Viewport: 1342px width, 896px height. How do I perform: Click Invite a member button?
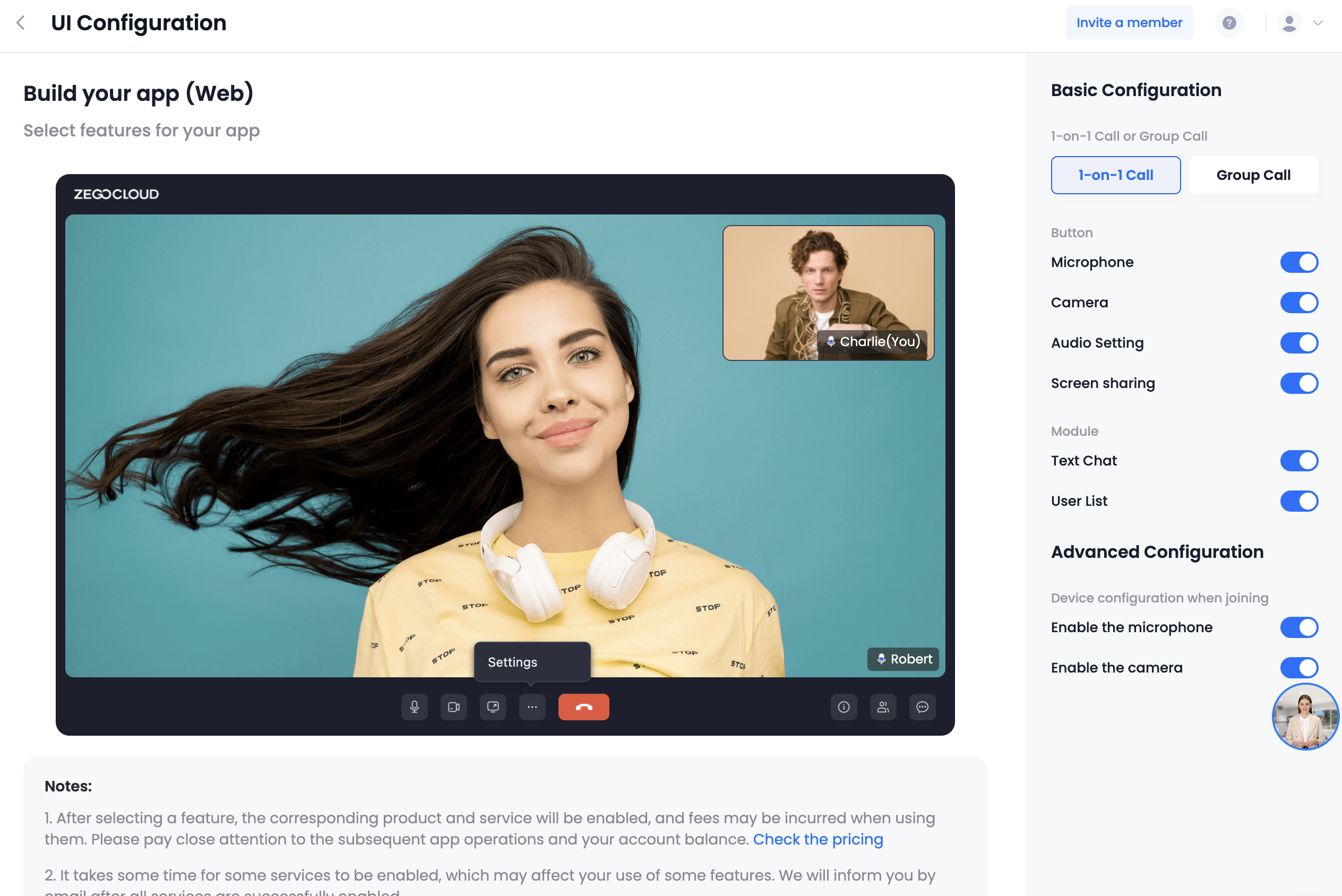(1129, 23)
